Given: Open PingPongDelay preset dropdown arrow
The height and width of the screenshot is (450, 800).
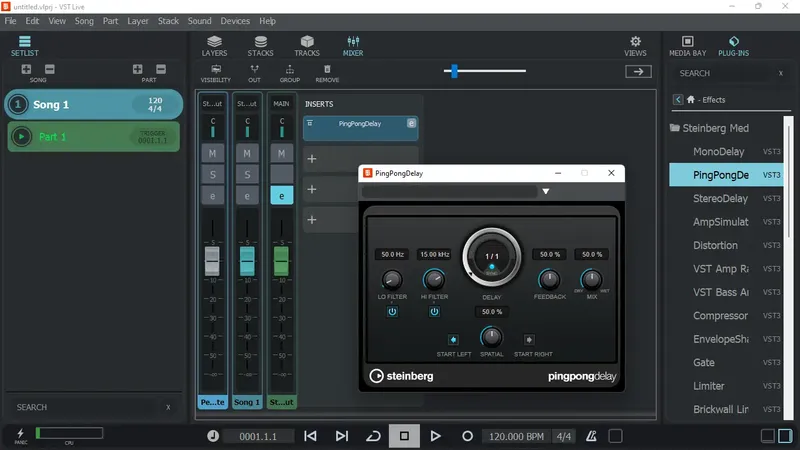Looking at the screenshot, I should tap(545, 191).
